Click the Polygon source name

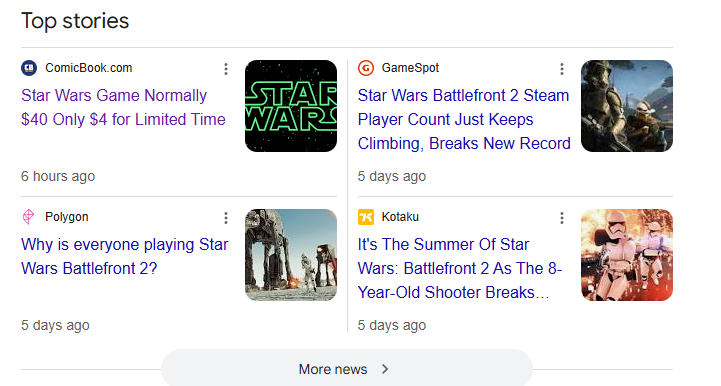67,217
